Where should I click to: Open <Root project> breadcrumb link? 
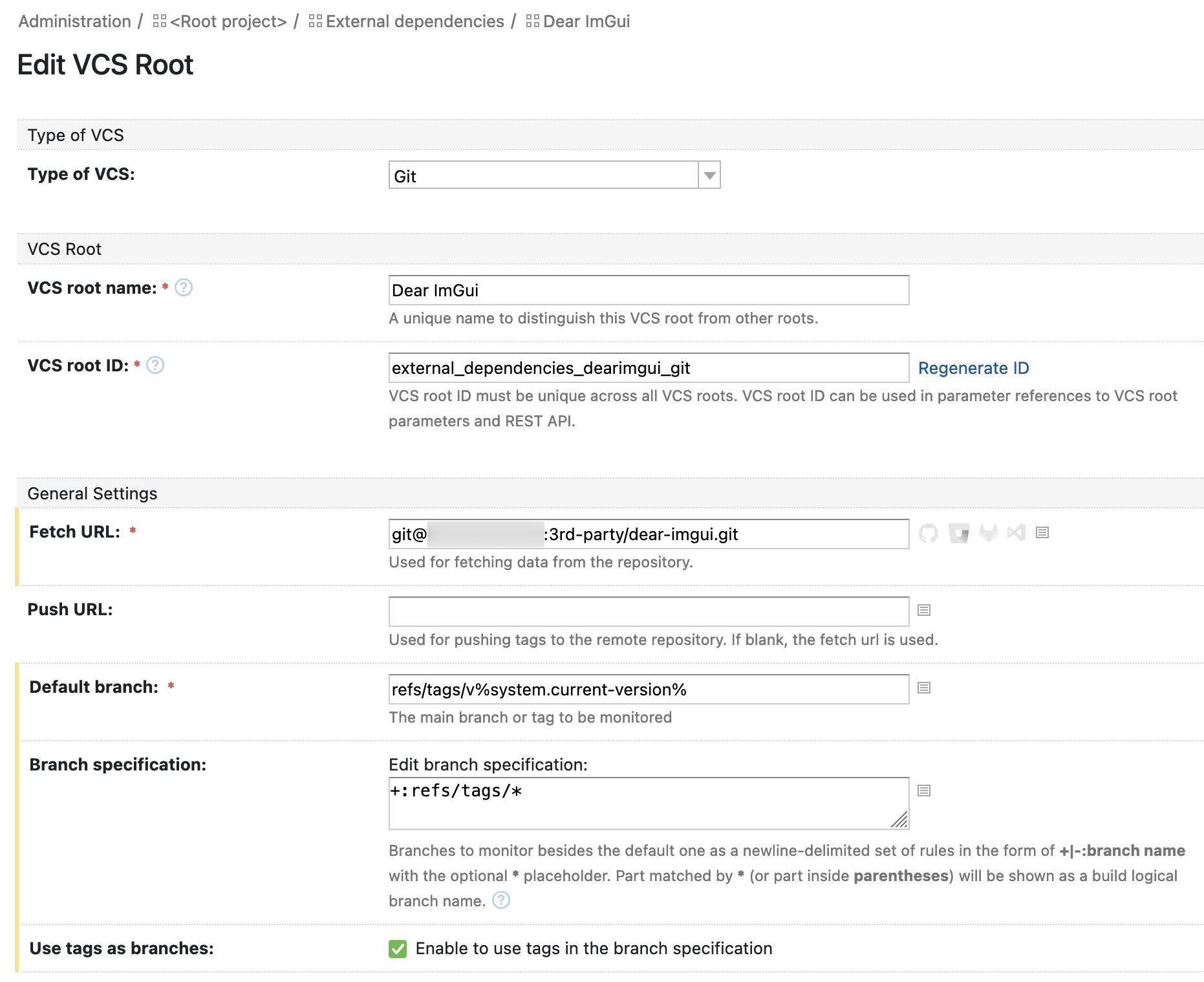click(x=228, y=21)
